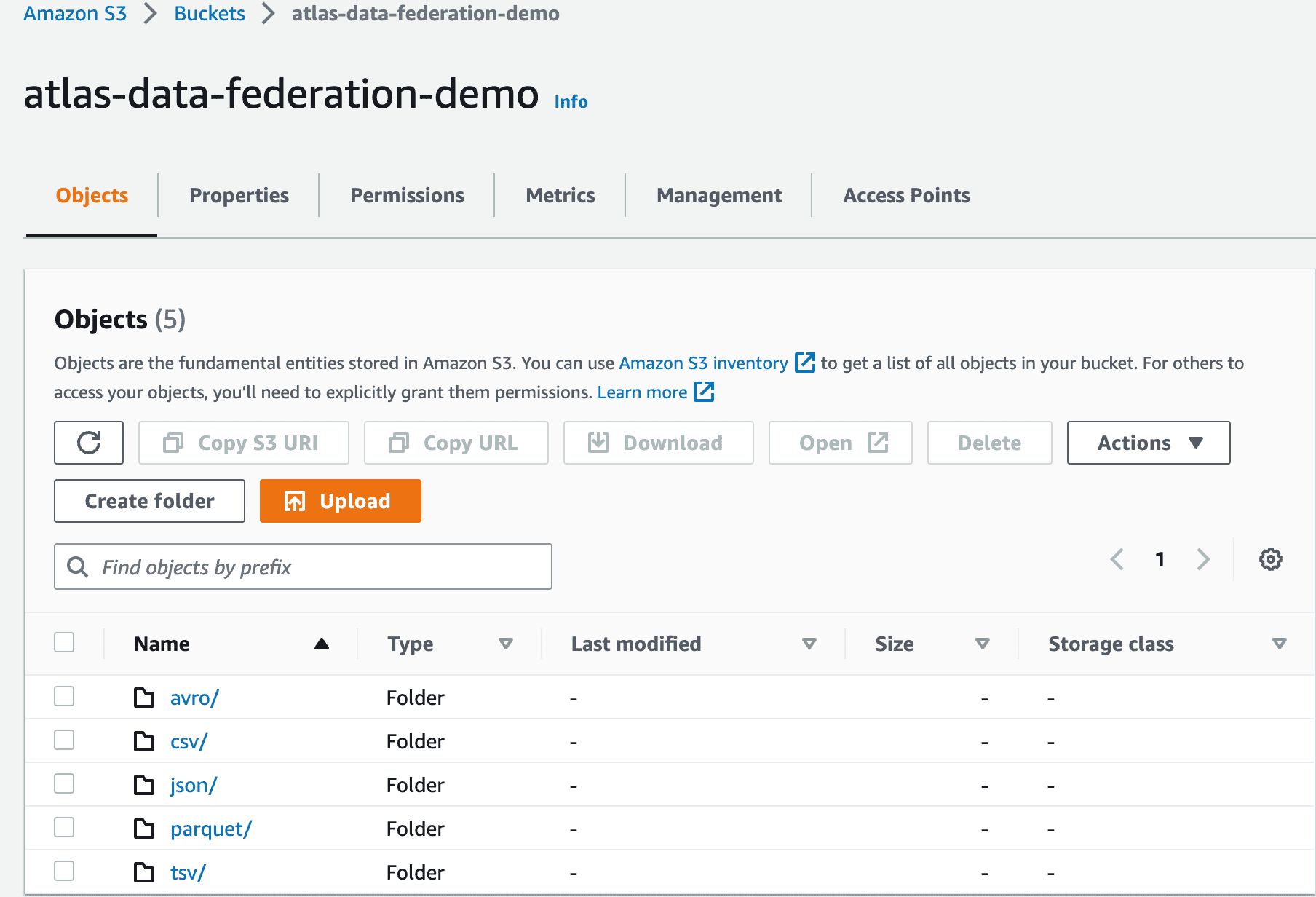The width and height of the screenshot is (1316, 897).
Task: Click the refresh objects icon button
Action: click(x=89, y=443)
